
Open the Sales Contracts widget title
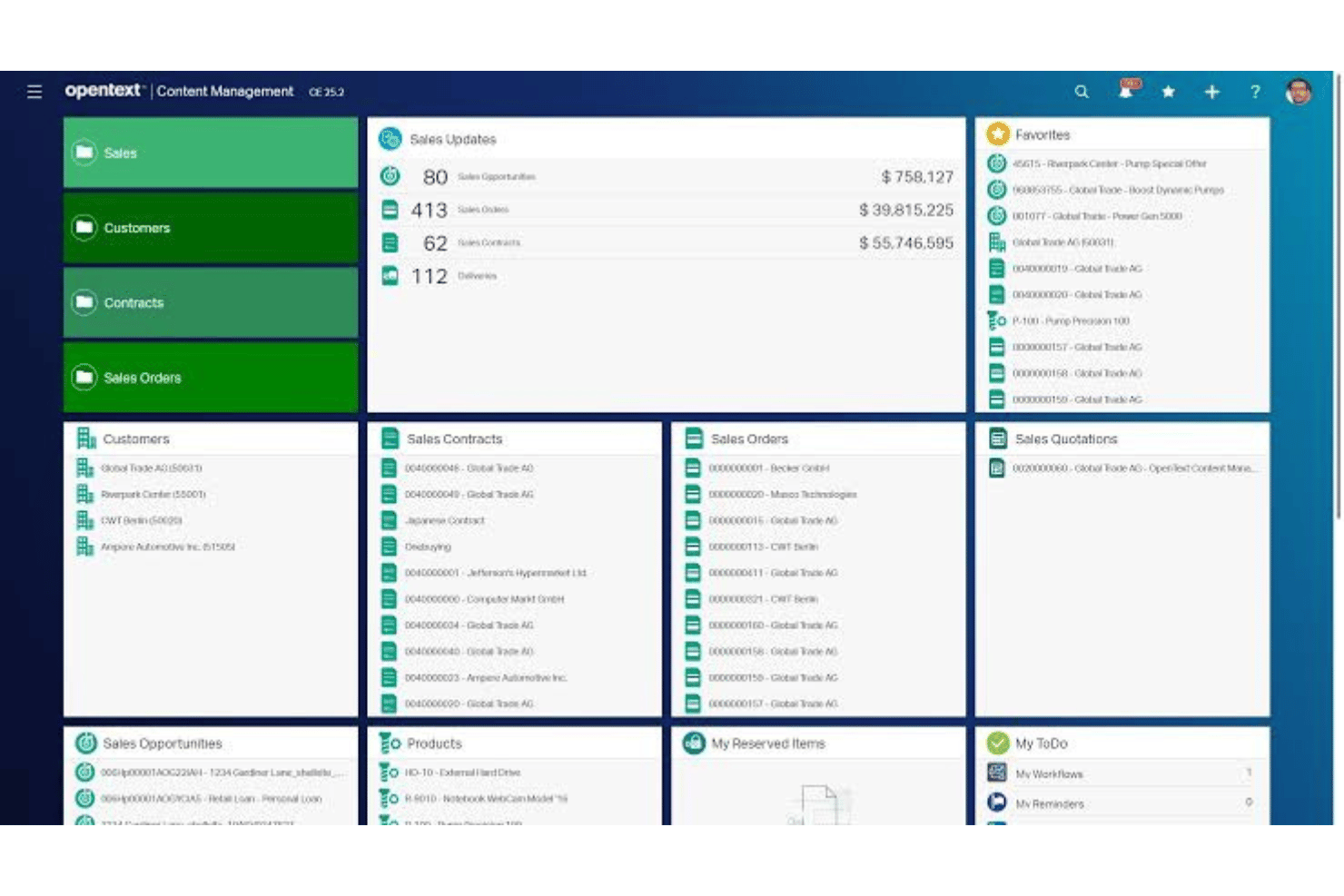coord(454,438)
